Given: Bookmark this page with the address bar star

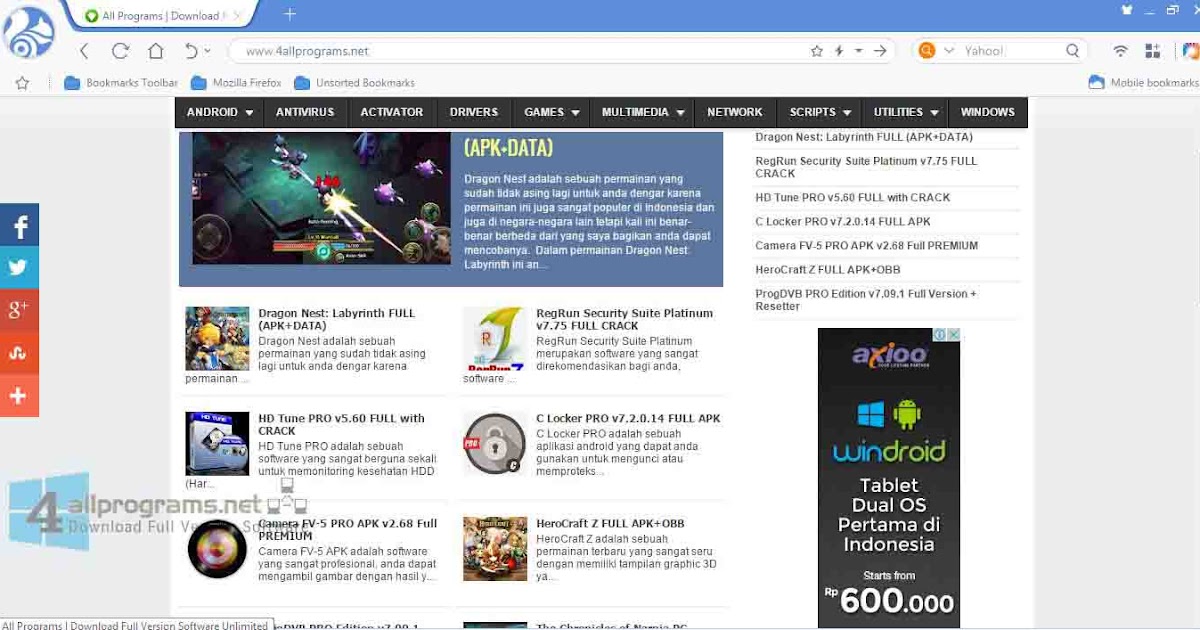Looking at the screenshot, I should click(817, 51).
